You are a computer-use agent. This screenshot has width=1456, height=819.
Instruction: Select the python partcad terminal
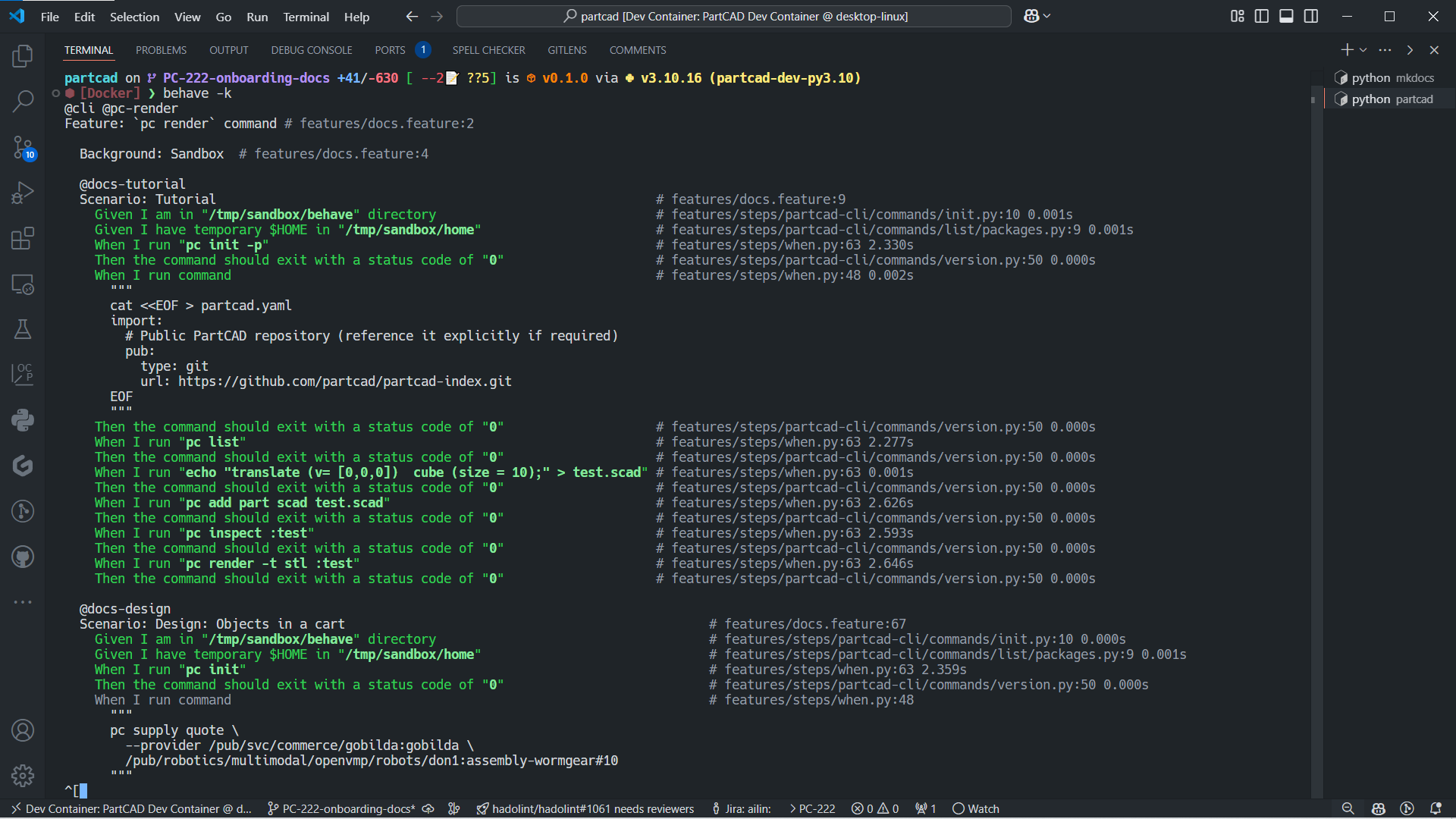(1391, 99)
